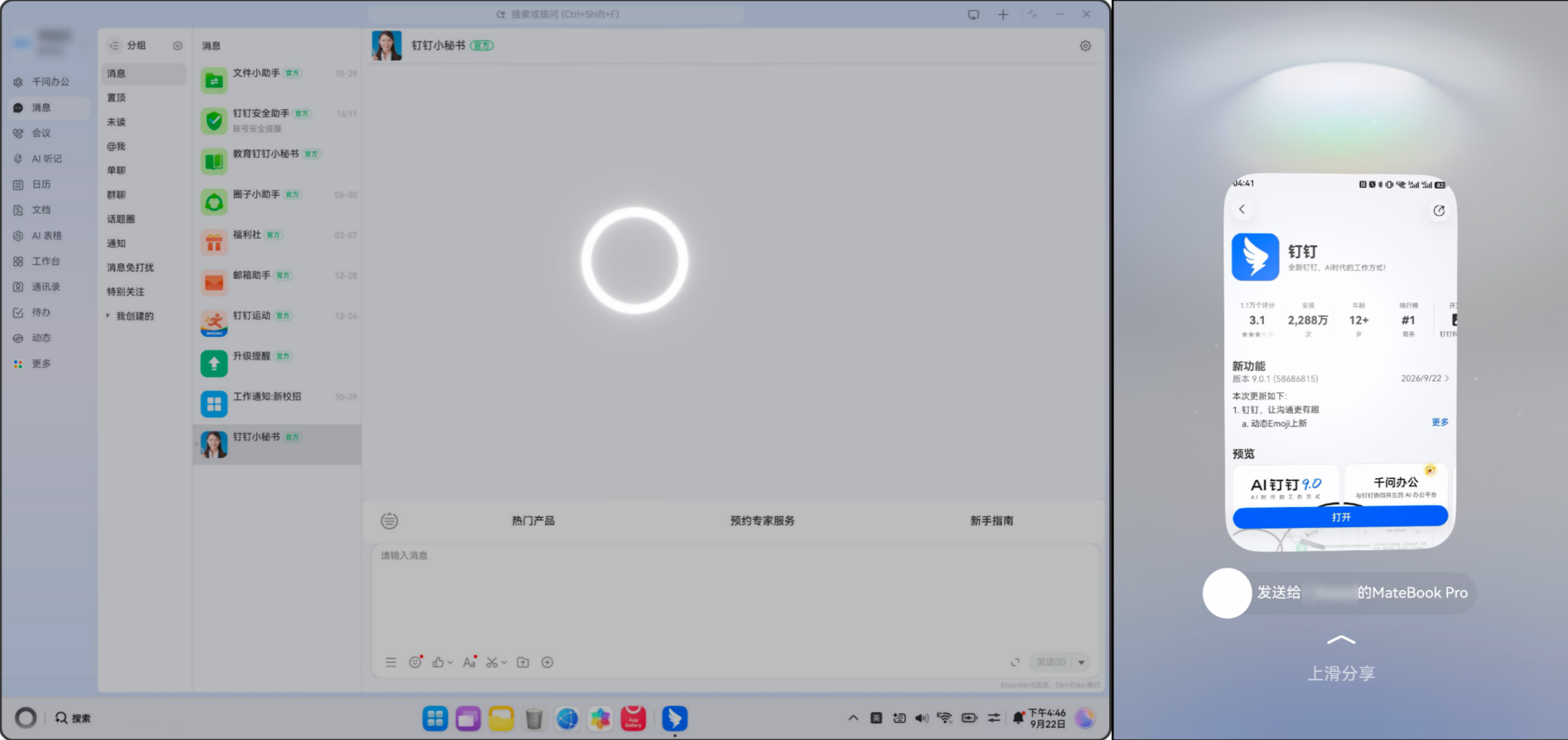
Task: Collapse the 分组 panel with the arrow icon
Action: click(x=114, y=46)
